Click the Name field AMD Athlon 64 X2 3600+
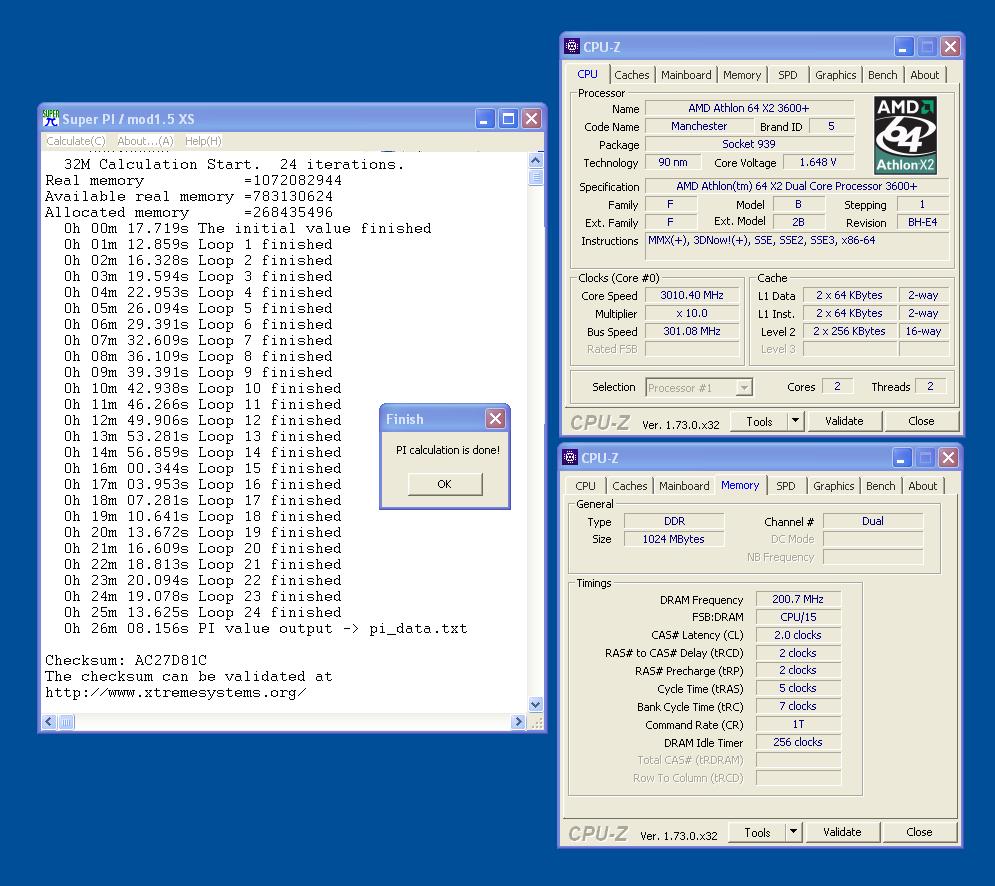 click(749, 109)
